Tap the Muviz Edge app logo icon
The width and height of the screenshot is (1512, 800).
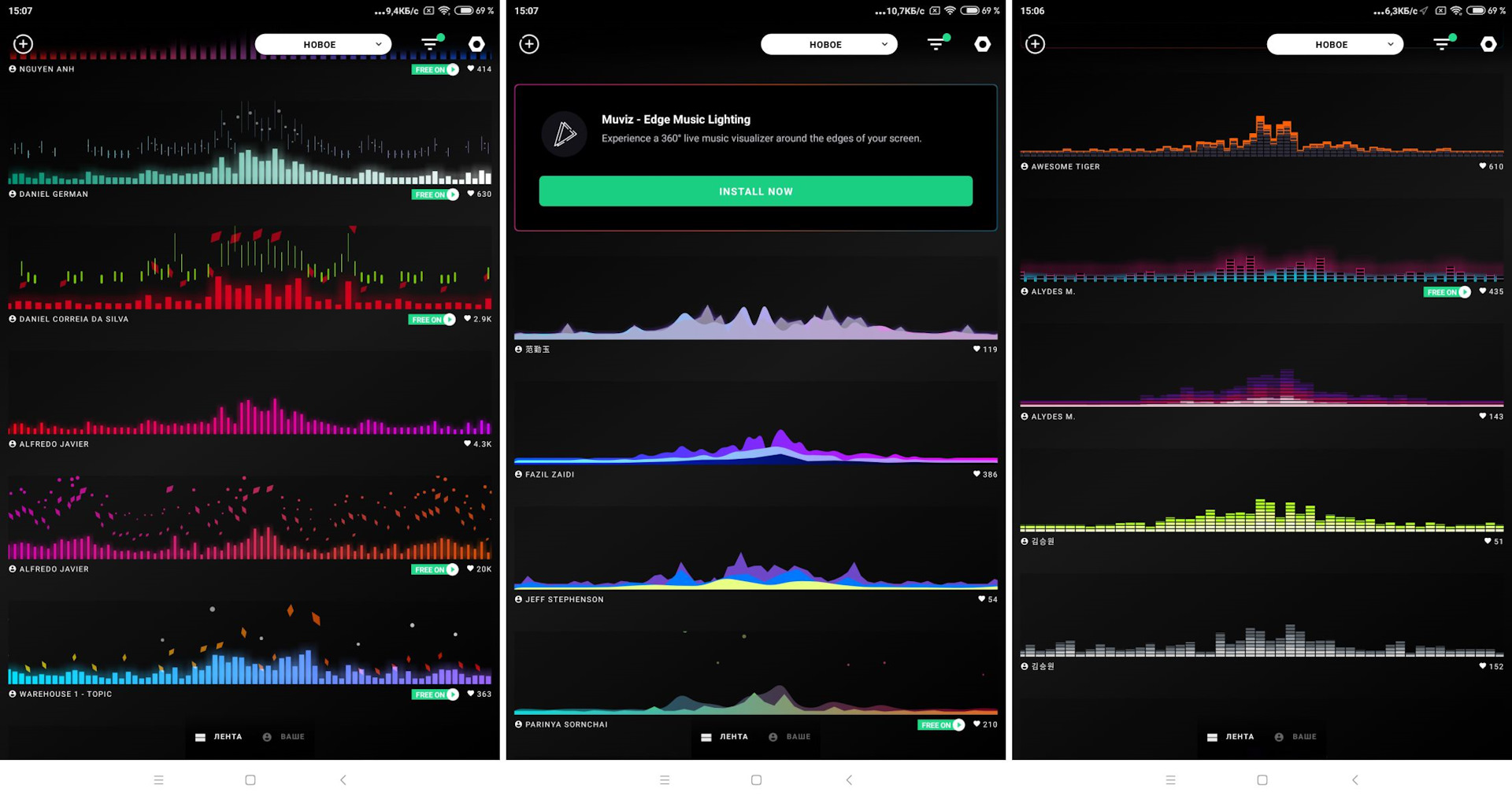565,134
